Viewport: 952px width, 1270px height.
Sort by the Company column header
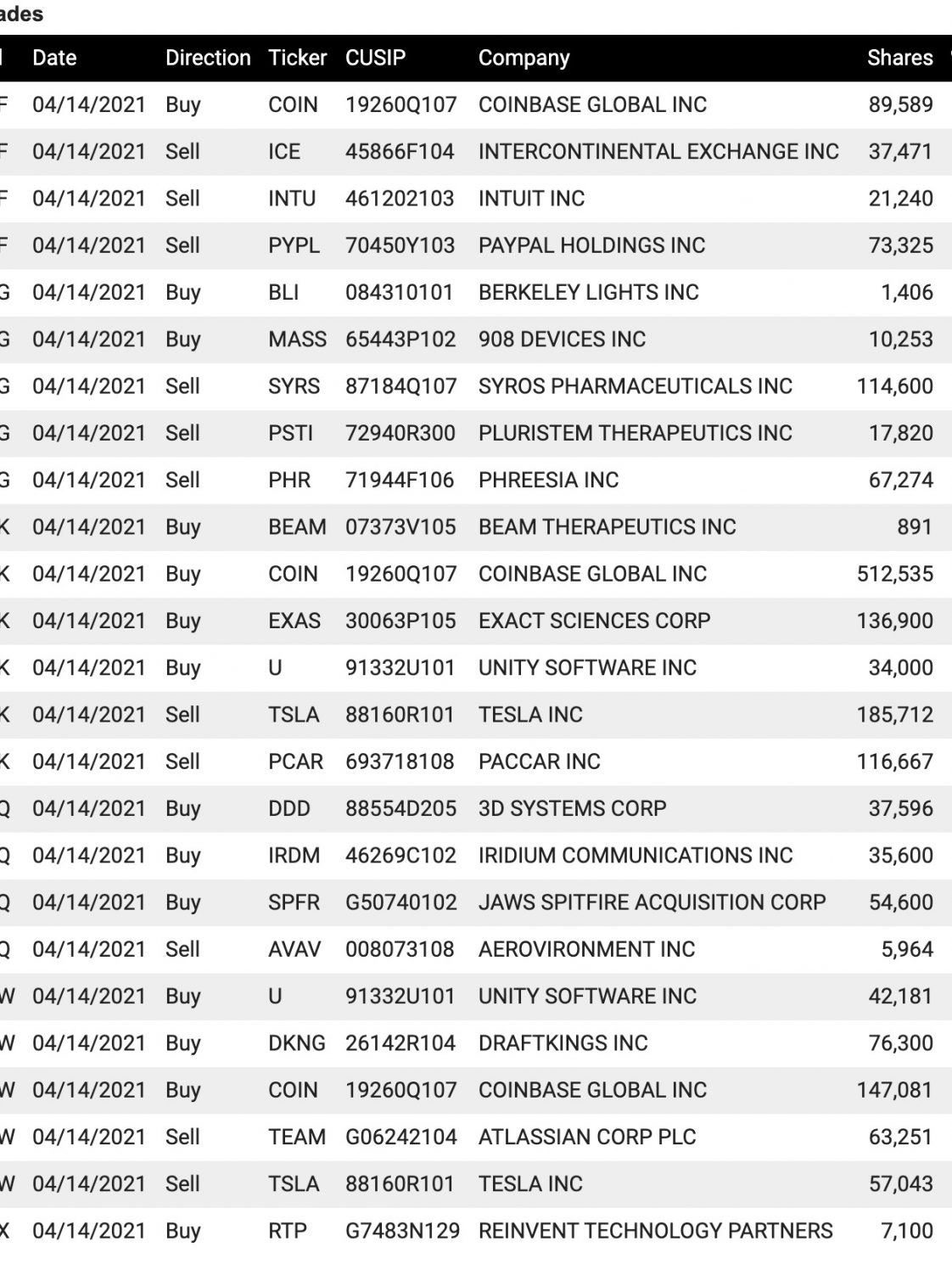click(x=524, y=58)
